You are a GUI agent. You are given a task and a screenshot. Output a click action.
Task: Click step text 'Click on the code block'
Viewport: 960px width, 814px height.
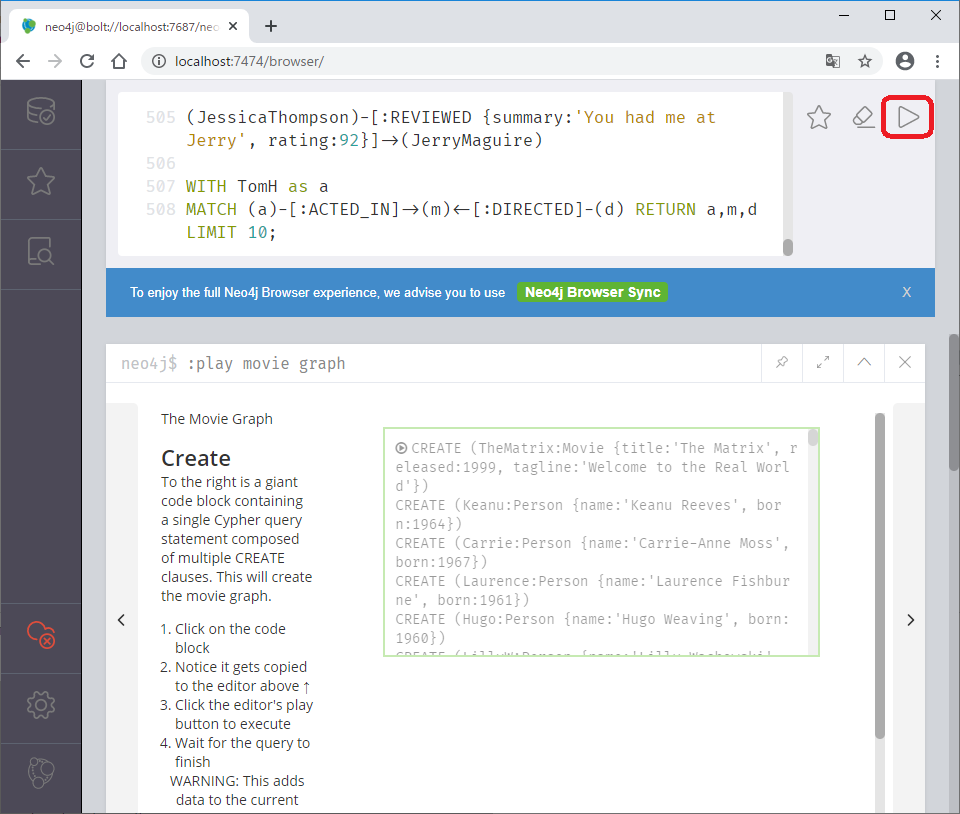(x=230, y=638)
